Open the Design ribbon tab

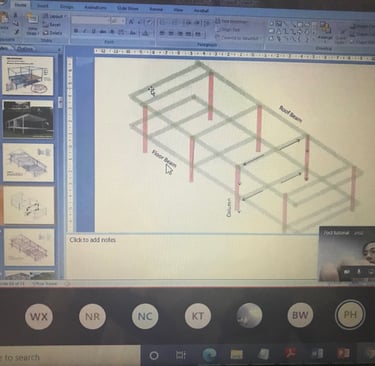point(67,7)
